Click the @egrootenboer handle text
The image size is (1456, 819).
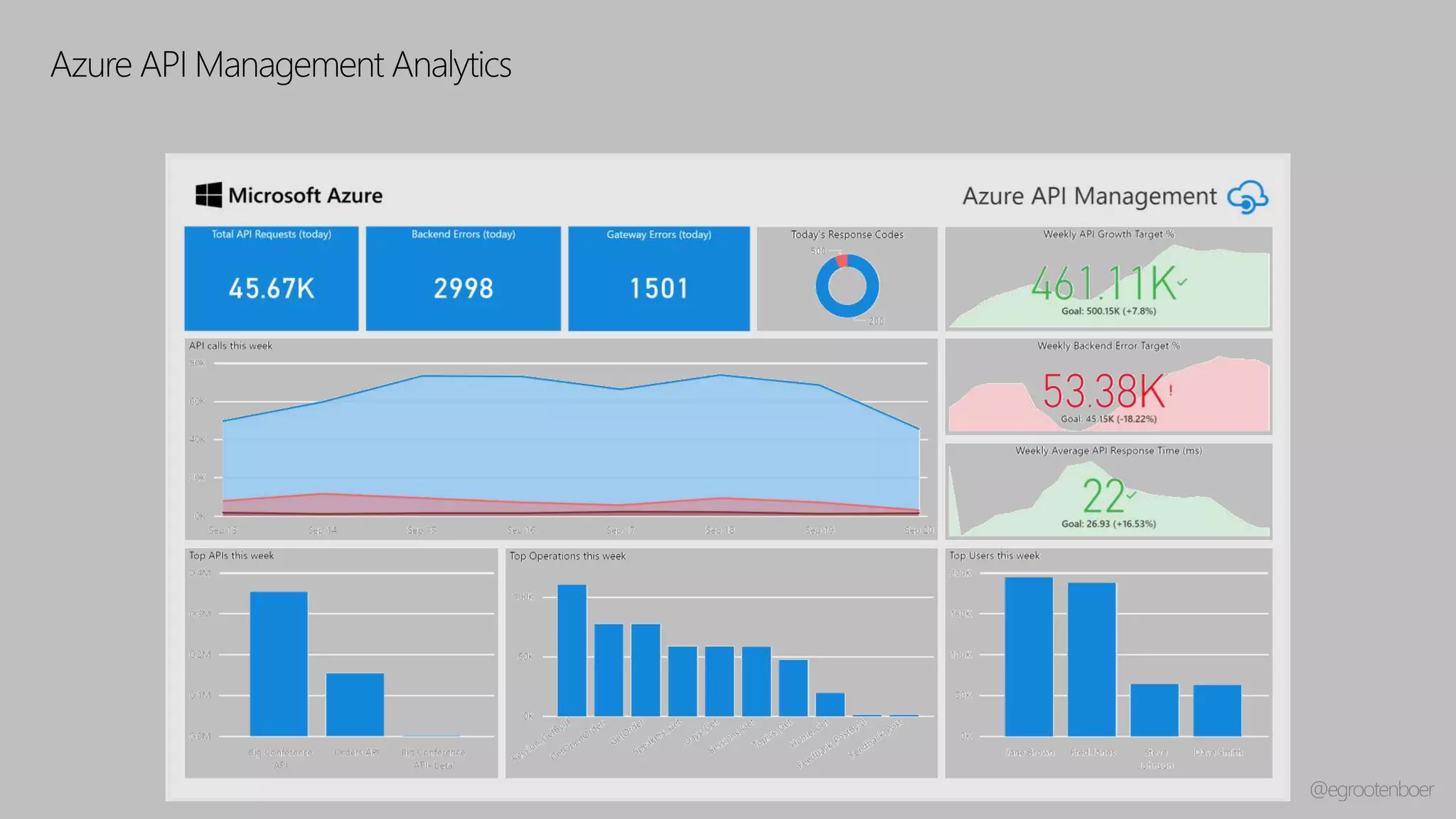[x=1371, y=789]
